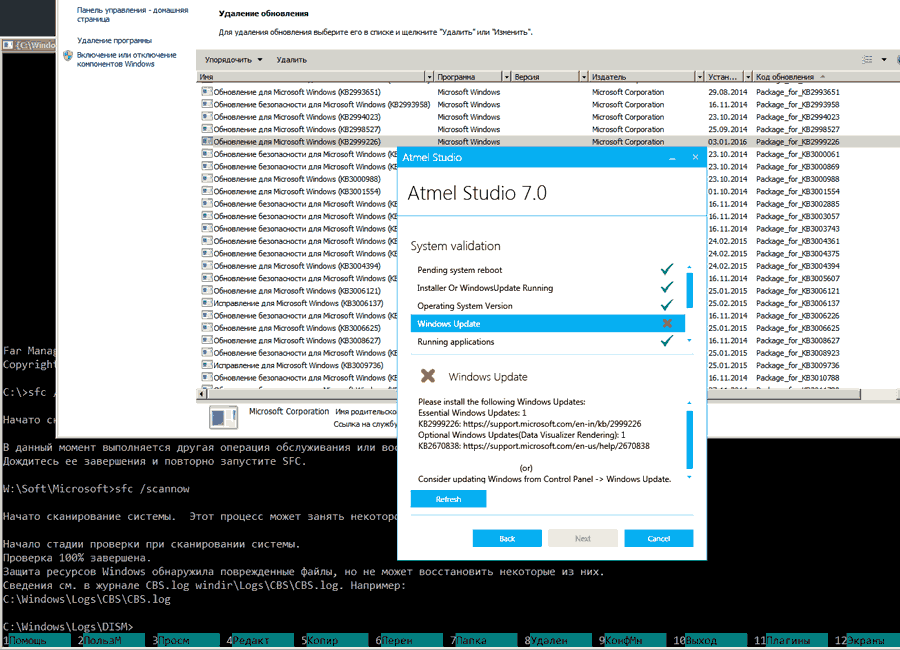The image size is (900, 650).
Task: Select update KB3004394 row
Action: pos(297,266)
